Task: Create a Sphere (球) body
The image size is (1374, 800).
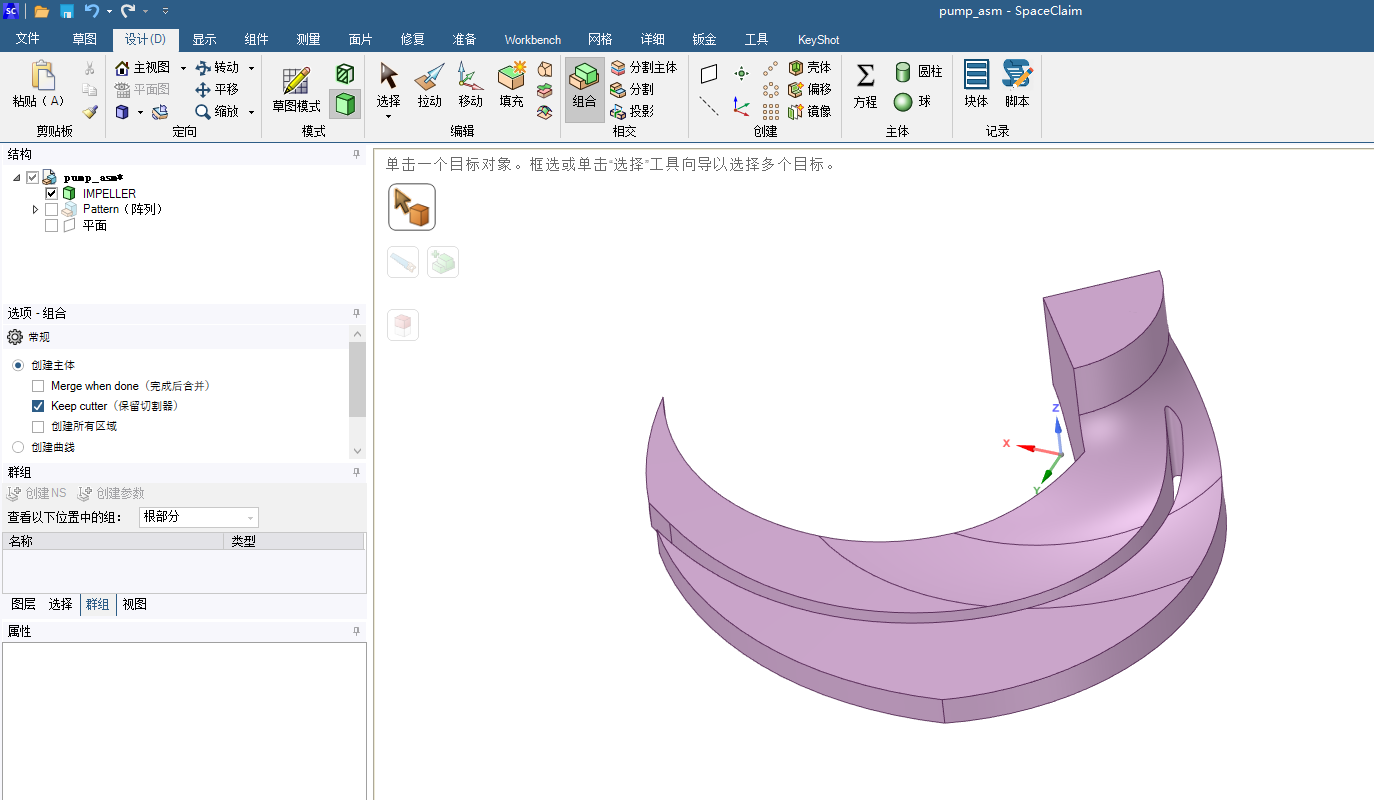Action: tap(912, 101)
